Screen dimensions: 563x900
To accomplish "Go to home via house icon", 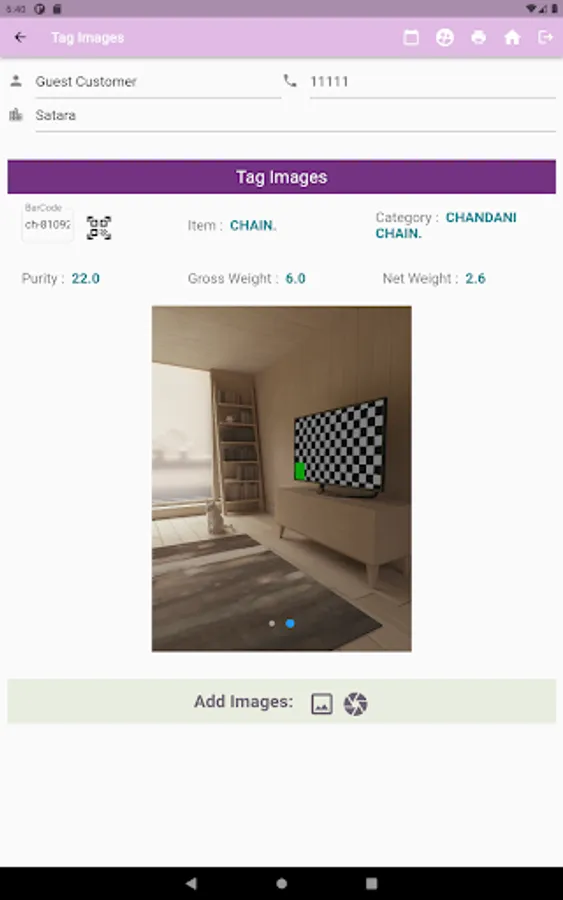I will (x=512, y=38).
